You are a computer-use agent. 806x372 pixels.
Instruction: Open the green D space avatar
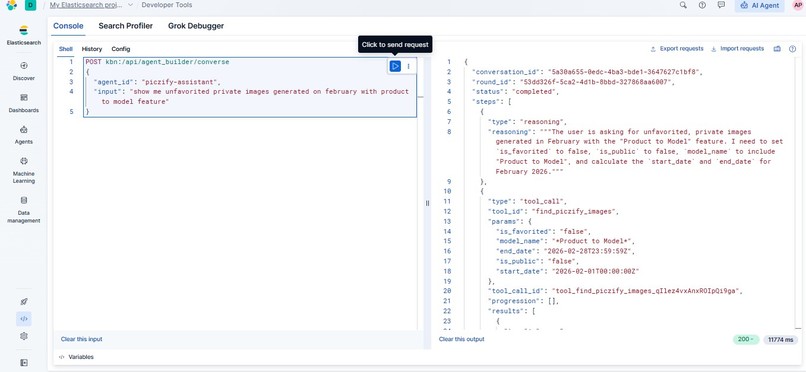pos(30,5)
